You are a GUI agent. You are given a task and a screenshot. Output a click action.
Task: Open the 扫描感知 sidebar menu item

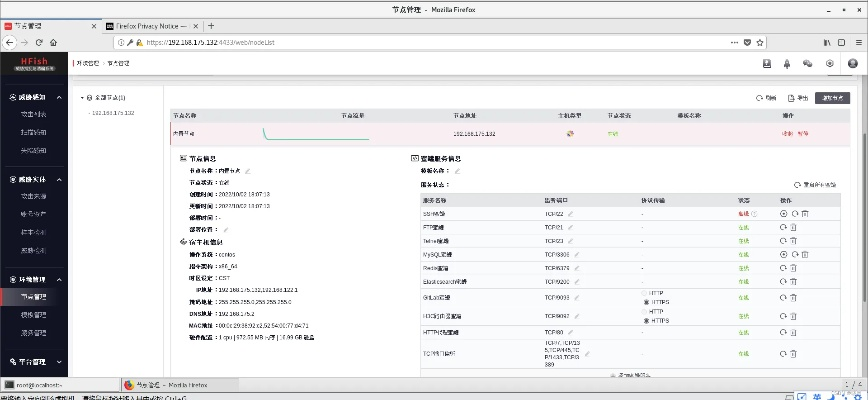click(34, 132)
